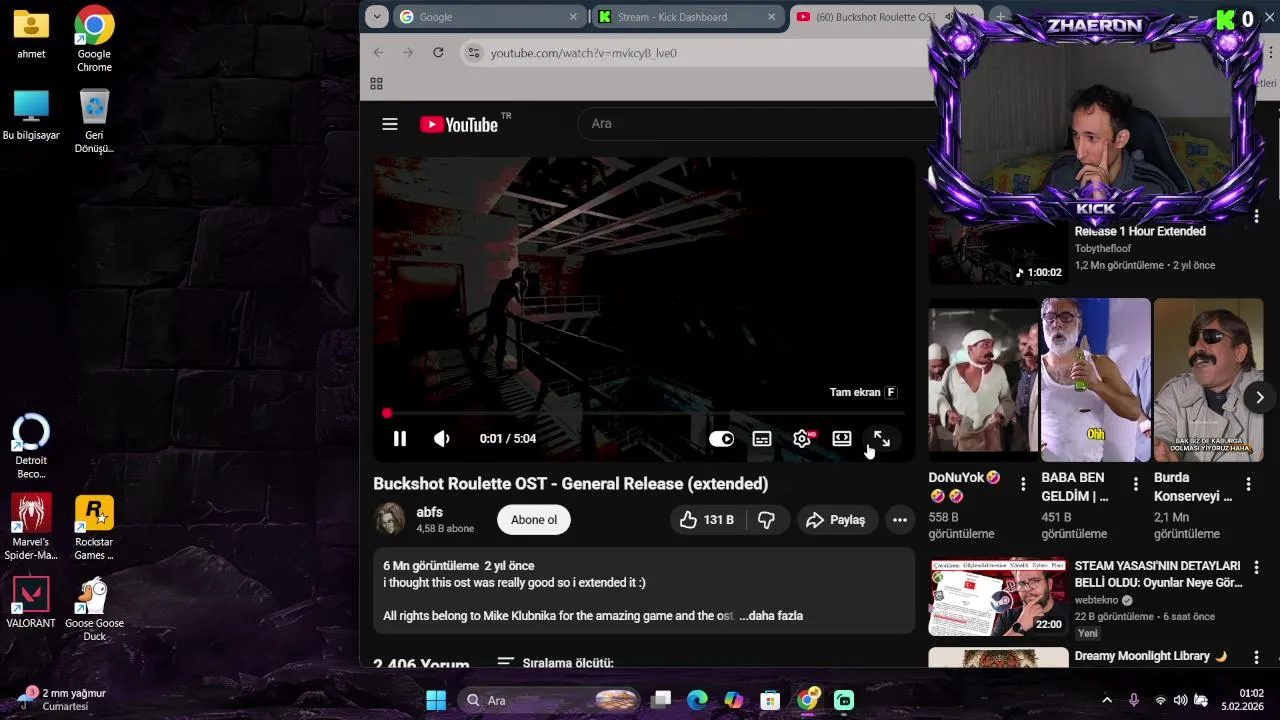Mute the video with the player volume icon
Image resolution: width=1280 pixels, height=720 pixels.
coord(442,439)
